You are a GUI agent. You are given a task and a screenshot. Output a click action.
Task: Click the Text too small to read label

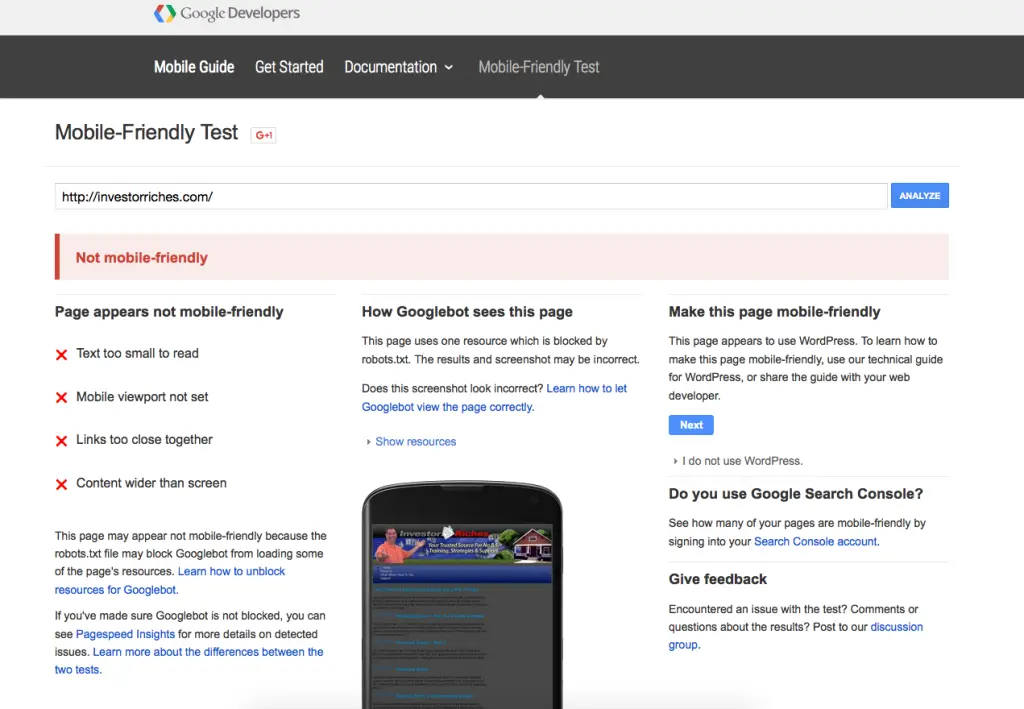[x=137, y=354]
